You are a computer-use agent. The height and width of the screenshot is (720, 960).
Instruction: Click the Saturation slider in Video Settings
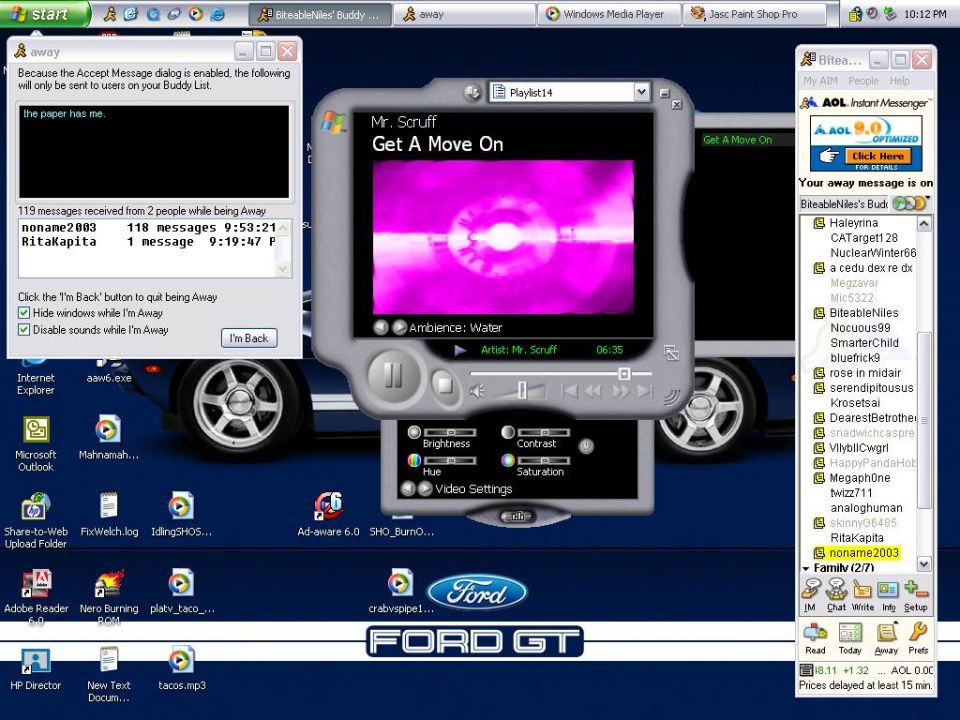click(544, 460)
